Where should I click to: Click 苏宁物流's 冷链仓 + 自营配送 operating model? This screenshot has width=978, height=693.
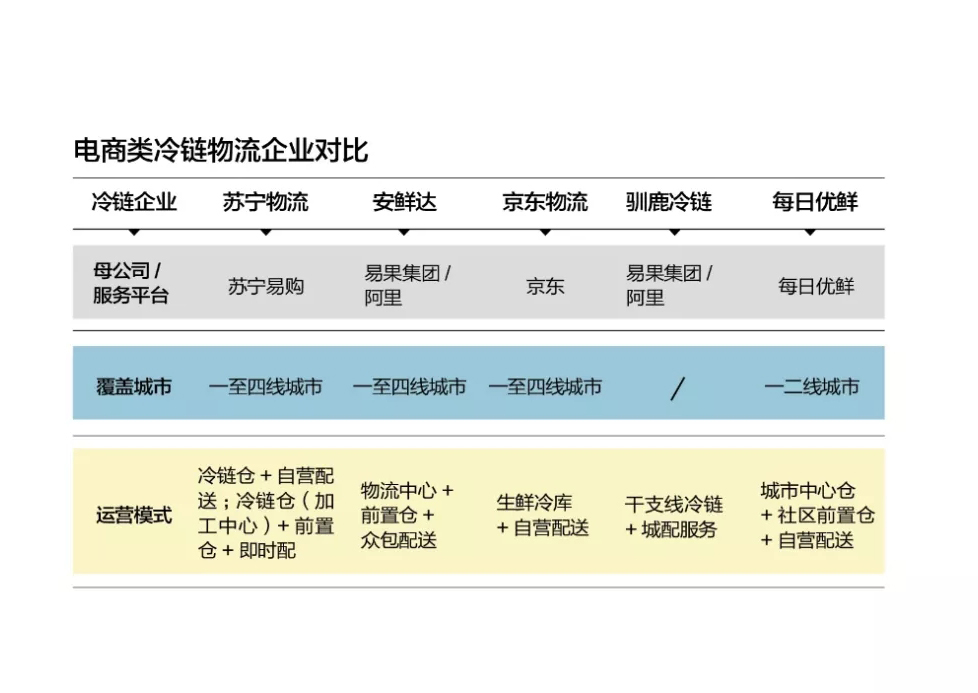point(266,513)
